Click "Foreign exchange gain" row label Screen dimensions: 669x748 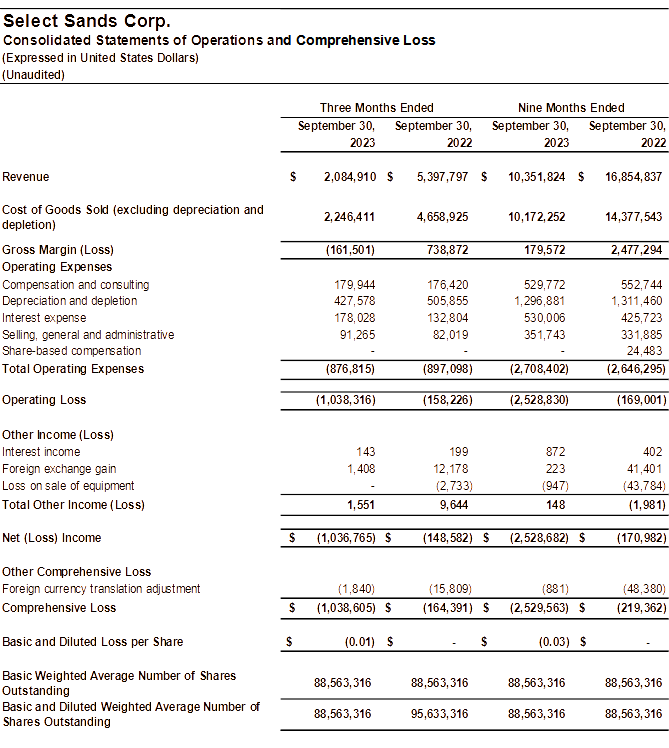point(59,469)
